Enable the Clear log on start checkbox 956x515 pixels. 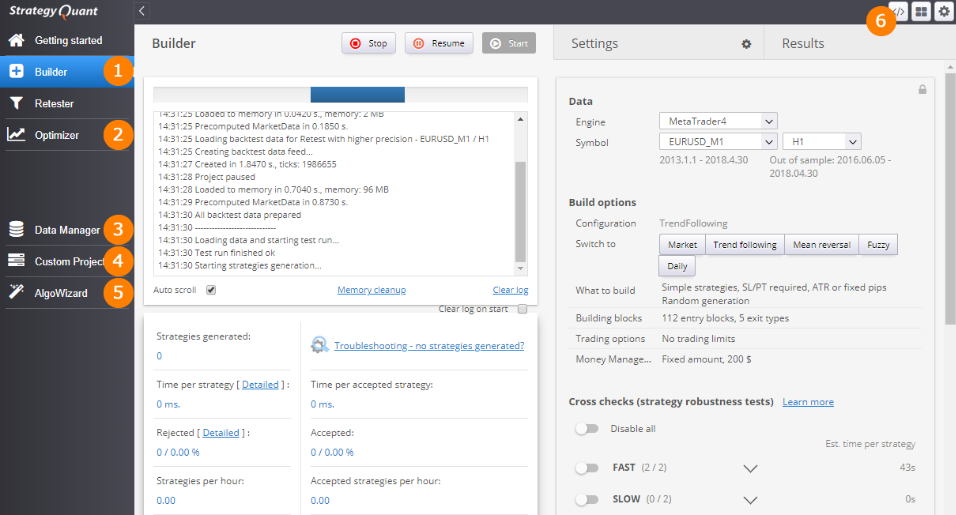(x=522, y=309)
